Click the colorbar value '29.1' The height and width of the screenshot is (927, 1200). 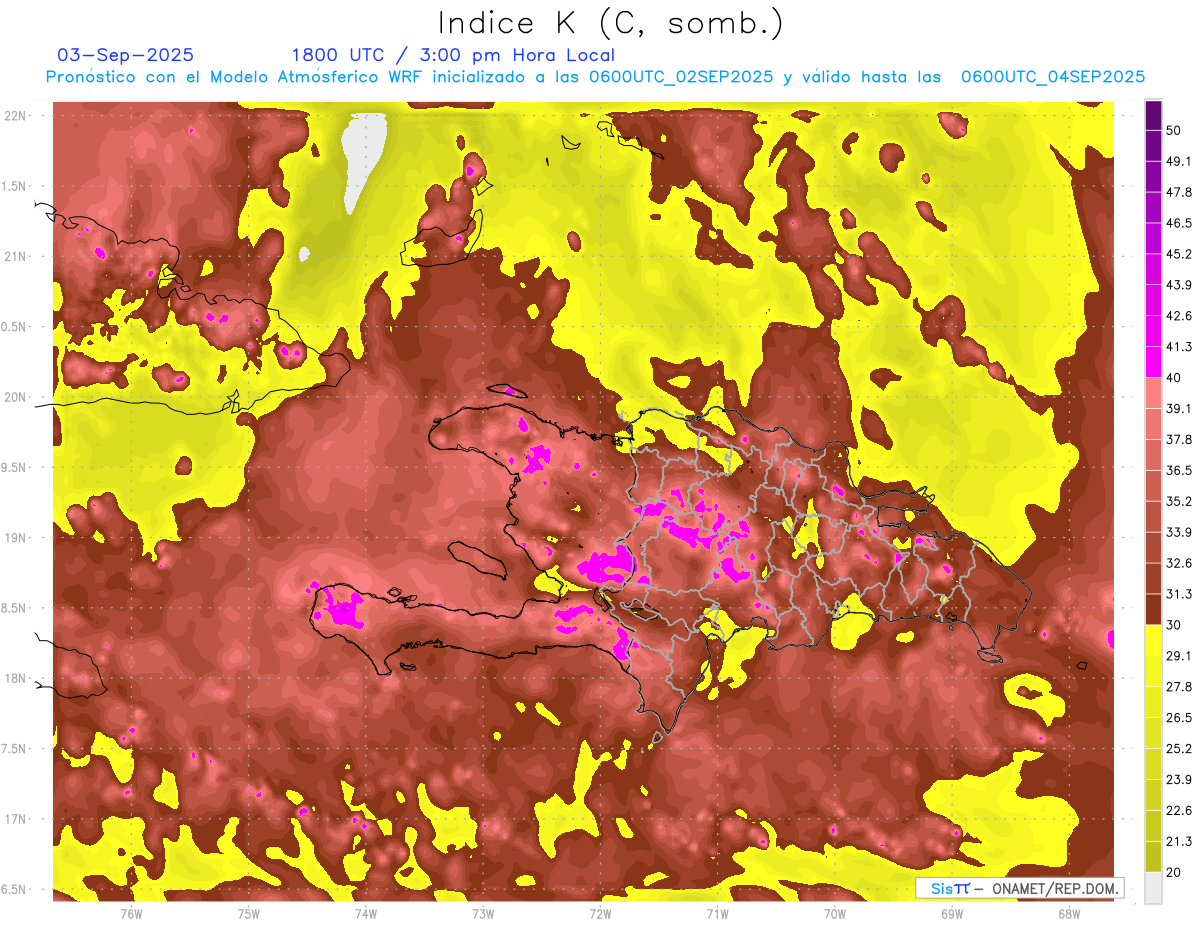(1178, 656)
